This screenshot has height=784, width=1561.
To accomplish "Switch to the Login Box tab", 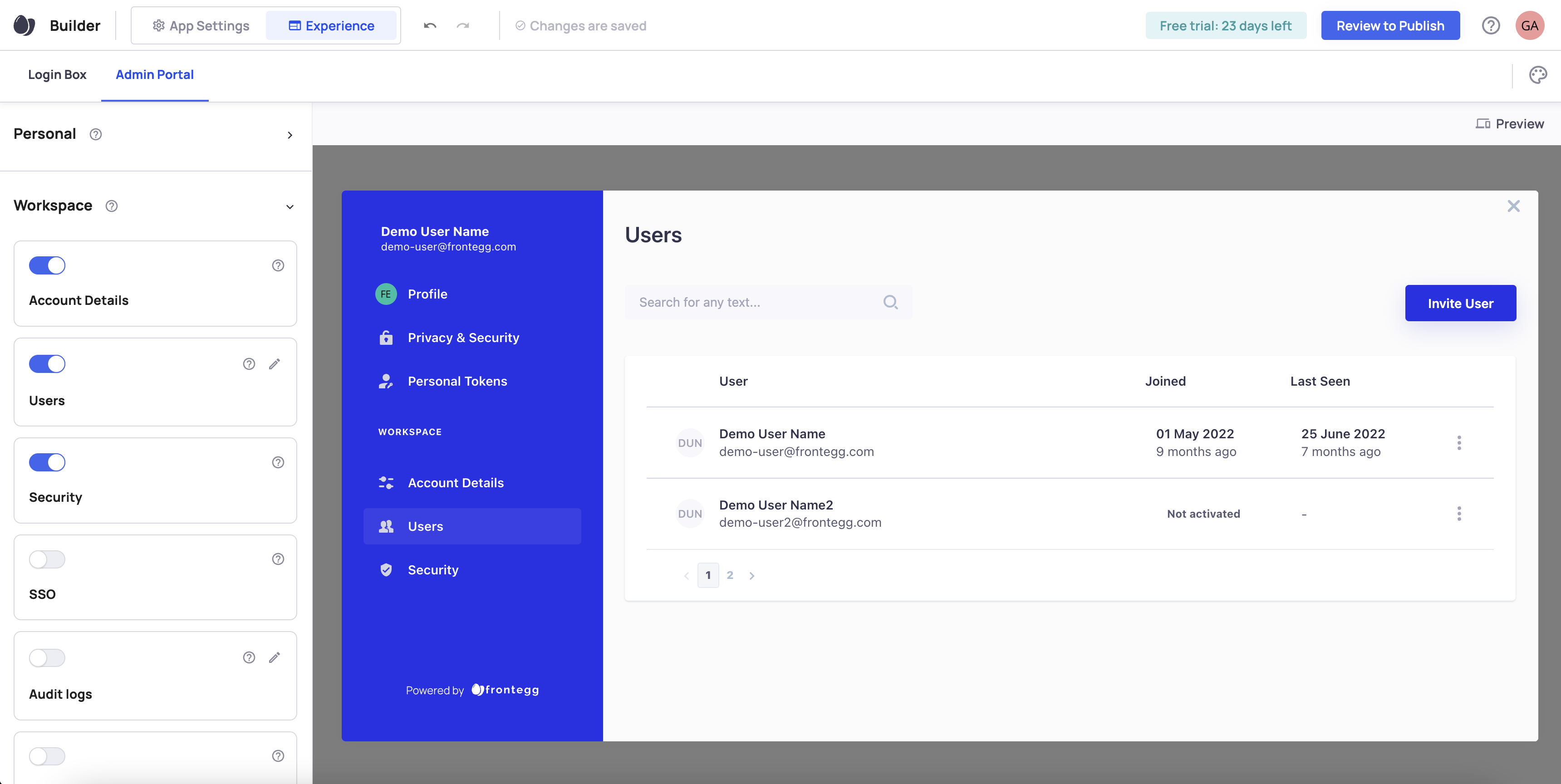I will pos(57,74).
